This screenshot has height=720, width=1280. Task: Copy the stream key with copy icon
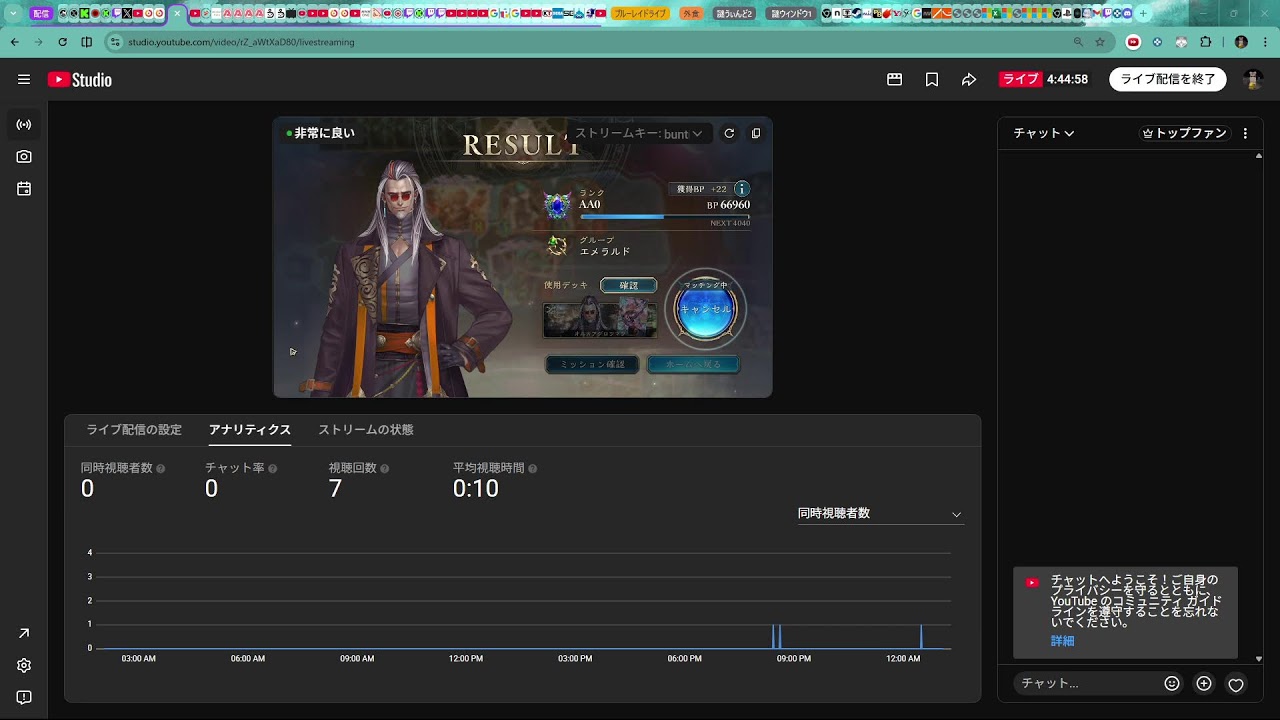pyautogui.click(x=756, y=133)
